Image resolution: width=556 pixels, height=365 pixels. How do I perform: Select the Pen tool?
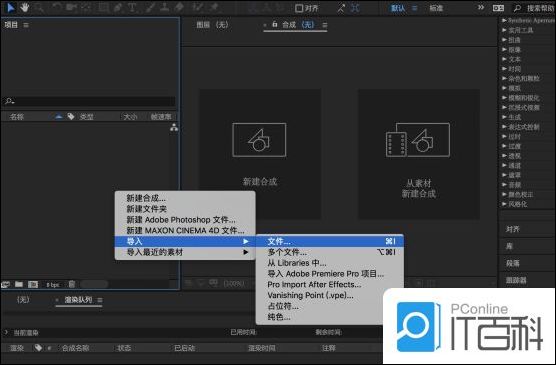(118, 7)
